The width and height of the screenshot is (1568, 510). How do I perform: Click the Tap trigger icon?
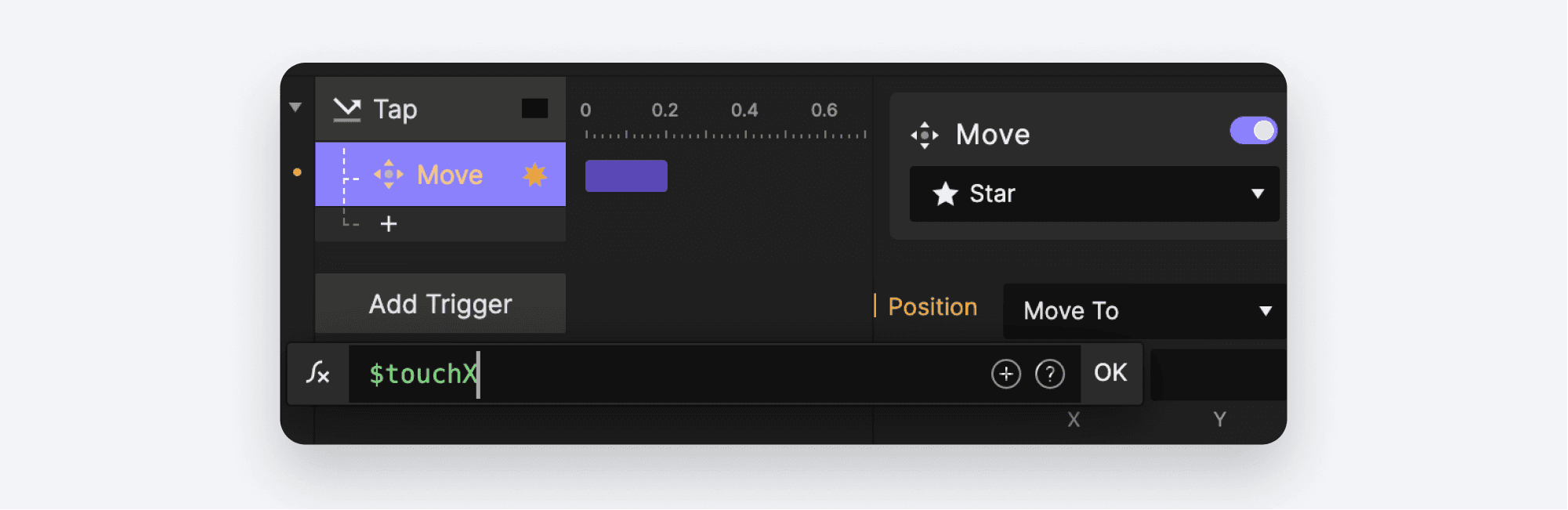tap(348, 109)
